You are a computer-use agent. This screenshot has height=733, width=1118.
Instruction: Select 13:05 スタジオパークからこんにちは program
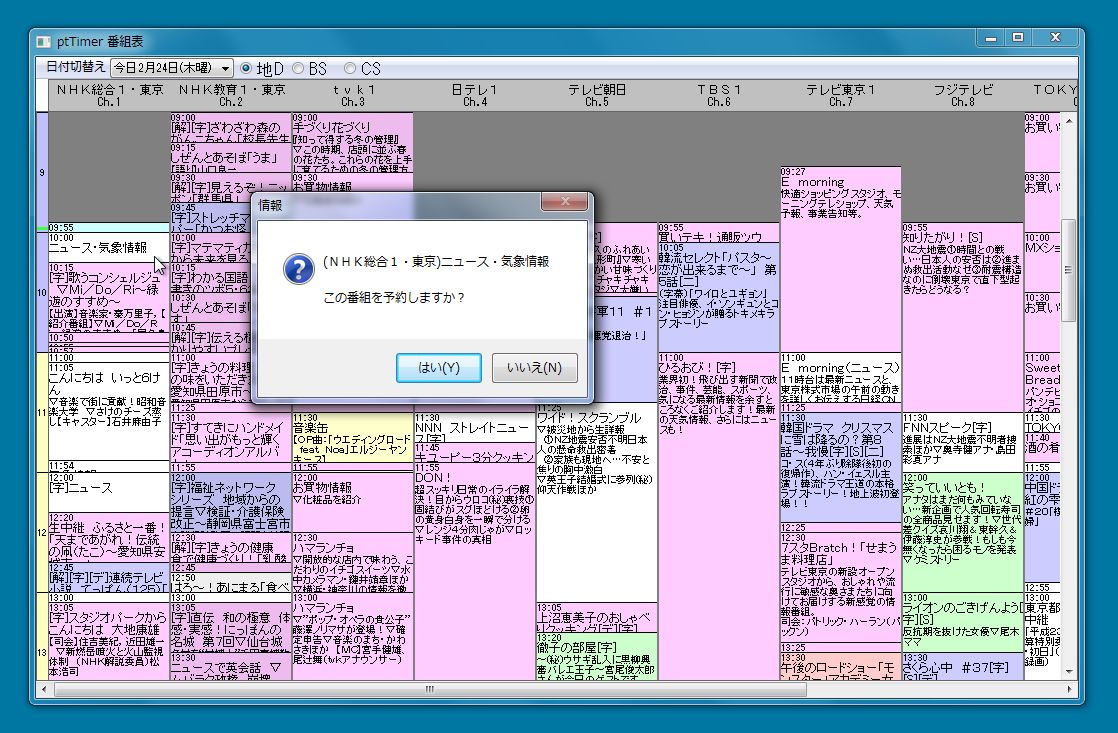pyautogui.click(x=108, y=641)
